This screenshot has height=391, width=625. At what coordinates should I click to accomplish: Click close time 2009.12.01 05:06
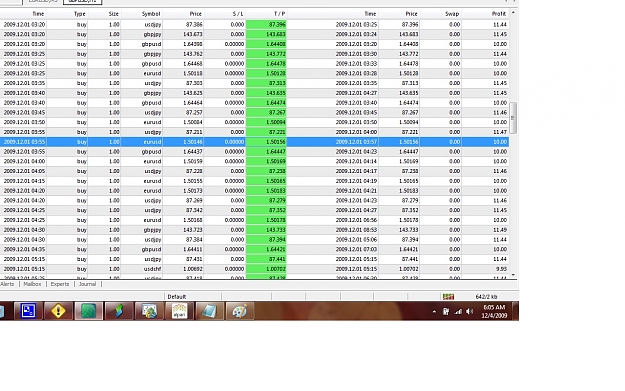coord(356,240)
